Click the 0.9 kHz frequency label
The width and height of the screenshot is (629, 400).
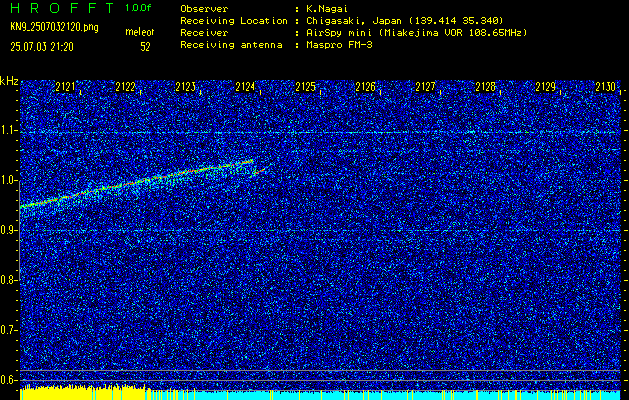(8, 230)
